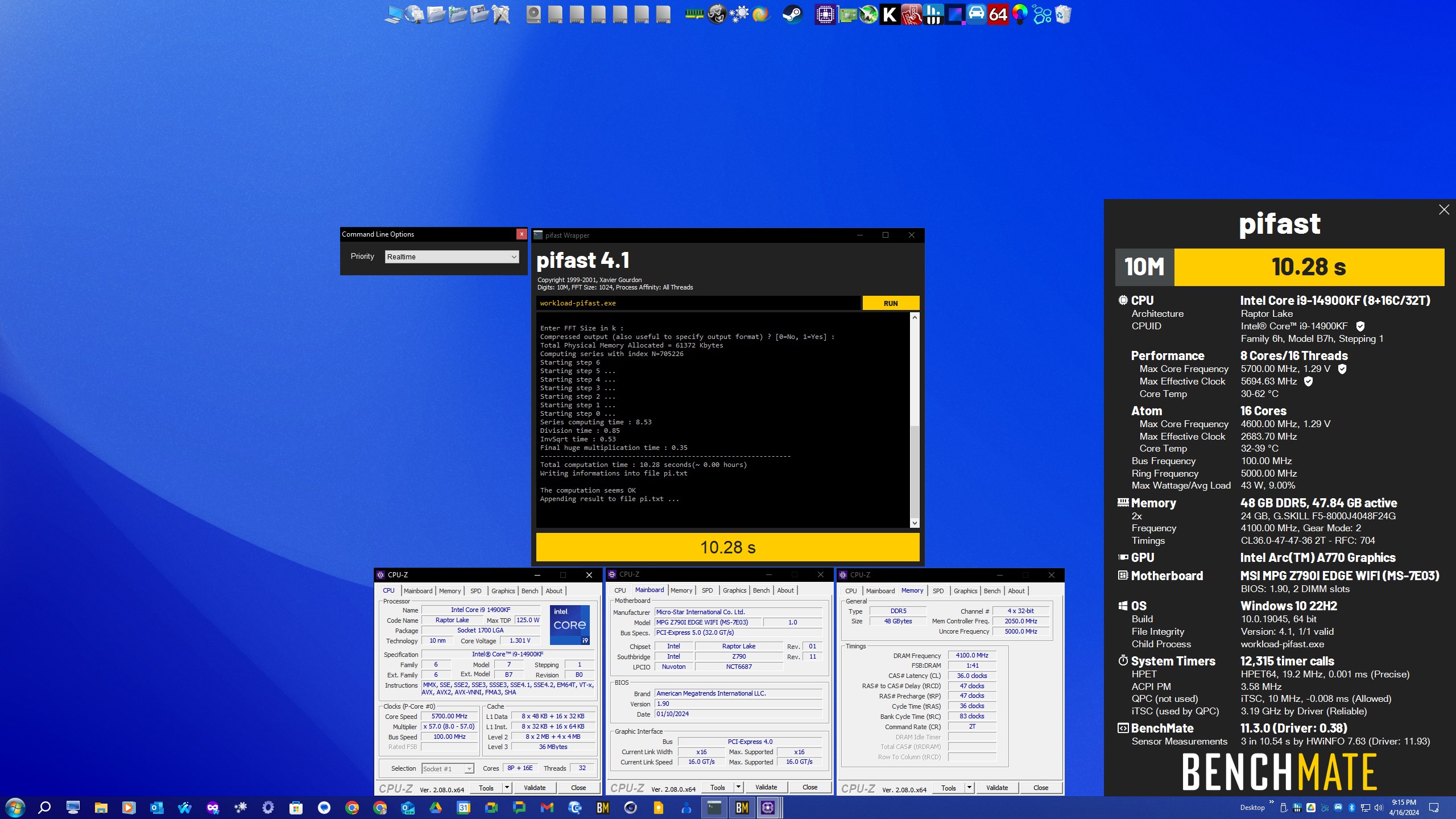Open File Explorer from the taskbar
Viewport: 1456px width, 819px height.
(101, 808)
